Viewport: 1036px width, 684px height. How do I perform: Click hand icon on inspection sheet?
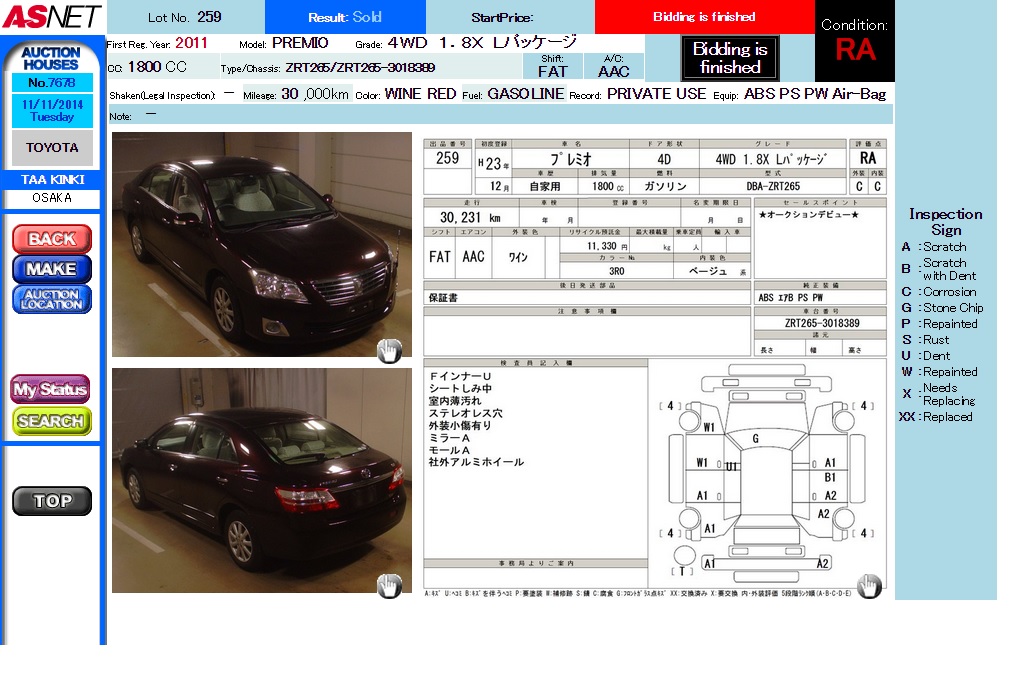869,585
